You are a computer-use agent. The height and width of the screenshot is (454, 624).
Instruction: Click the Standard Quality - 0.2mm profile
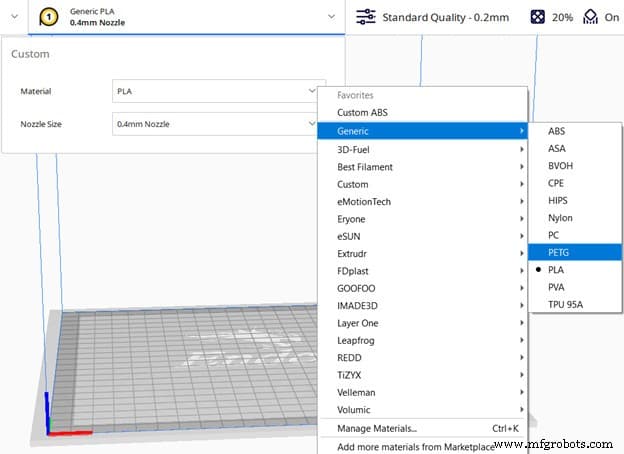point(445,18)
